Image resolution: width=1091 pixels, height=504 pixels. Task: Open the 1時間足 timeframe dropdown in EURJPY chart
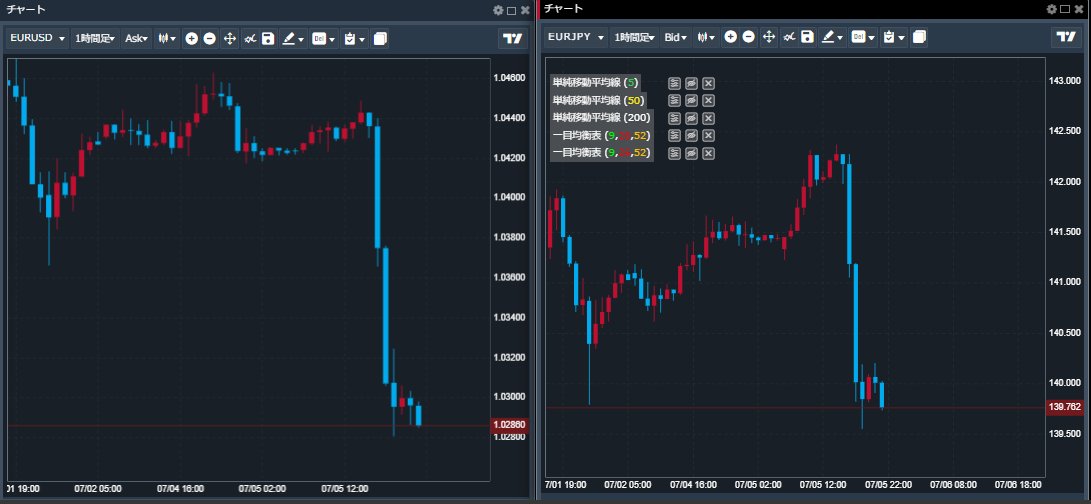click(x=635, y=38)
